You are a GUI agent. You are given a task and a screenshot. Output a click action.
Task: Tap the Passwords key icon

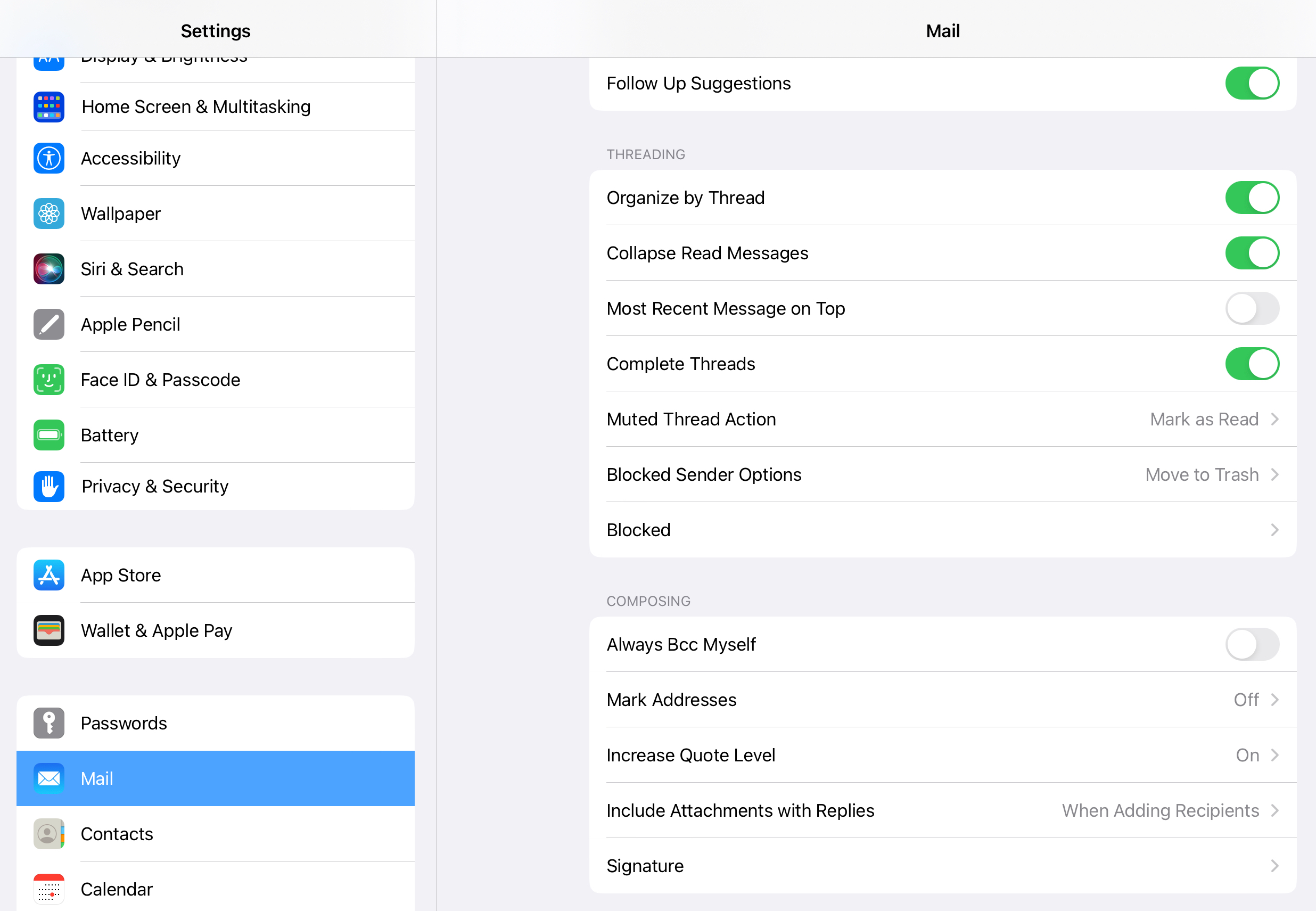[x=48, y=723]
